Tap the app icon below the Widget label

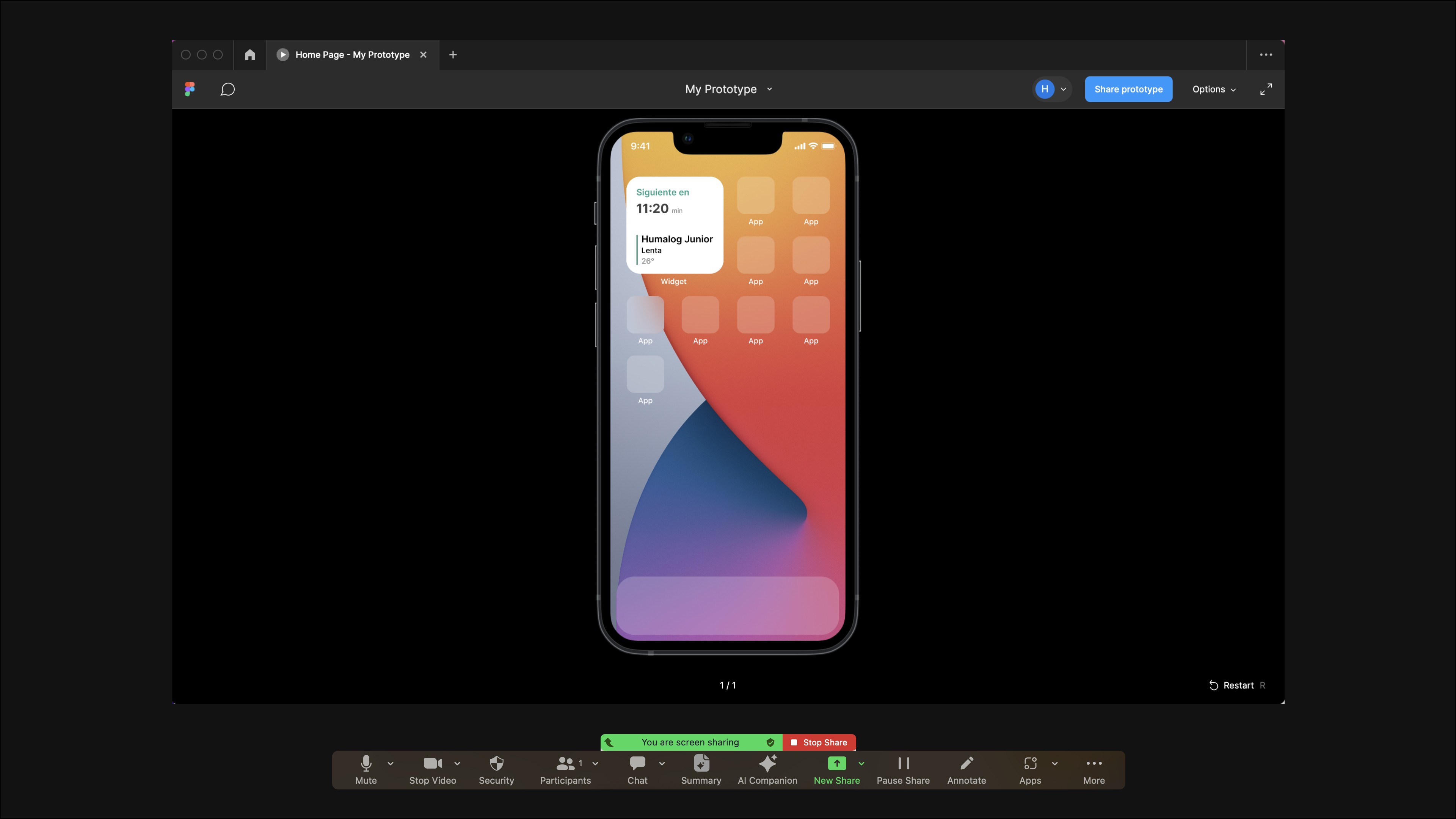[x=645, y=315]
